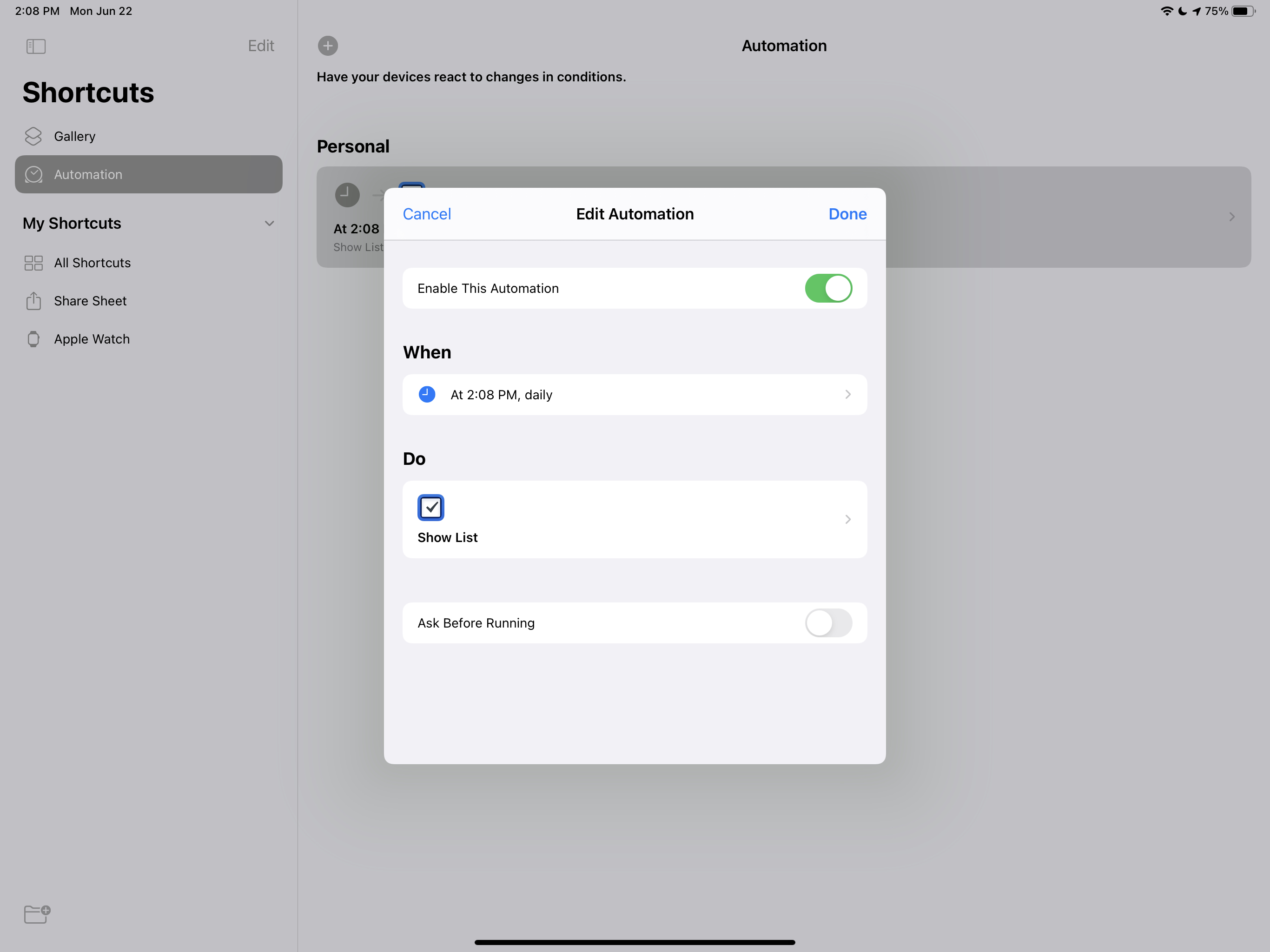
Task: Click the blue clock icon beside the trigger time
Action: [x=427, y=395]
